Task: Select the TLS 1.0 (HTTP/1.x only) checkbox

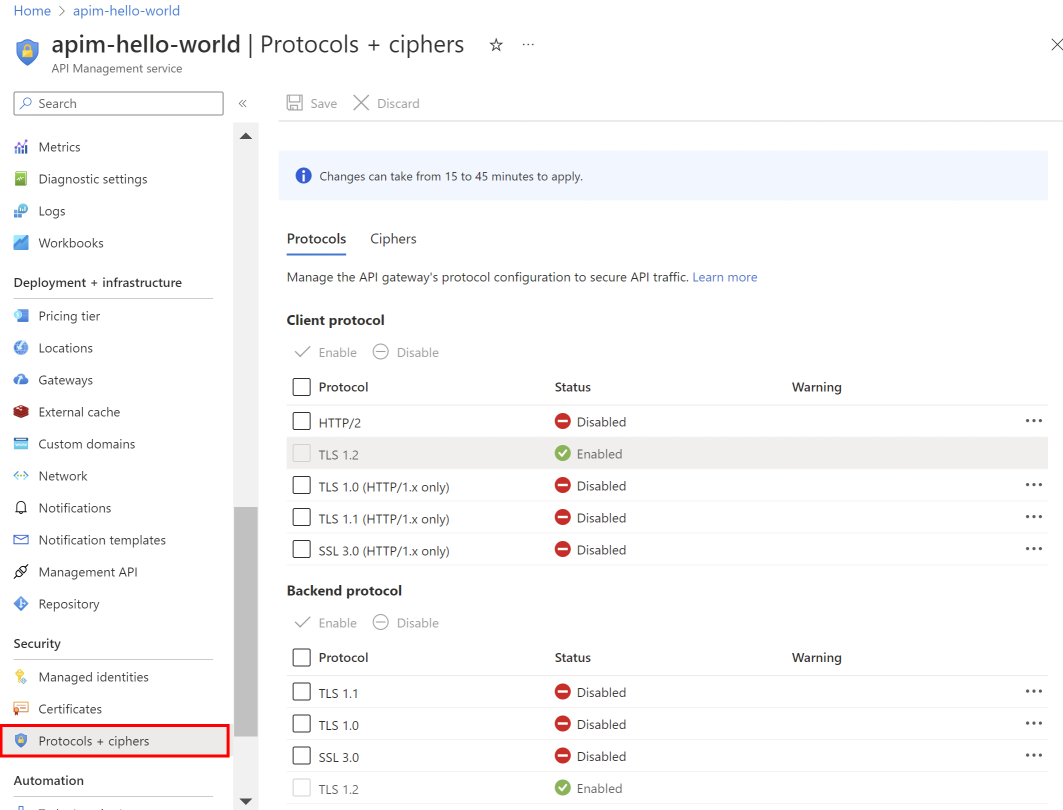Action: pyautogui.click(x=301, y=485)
